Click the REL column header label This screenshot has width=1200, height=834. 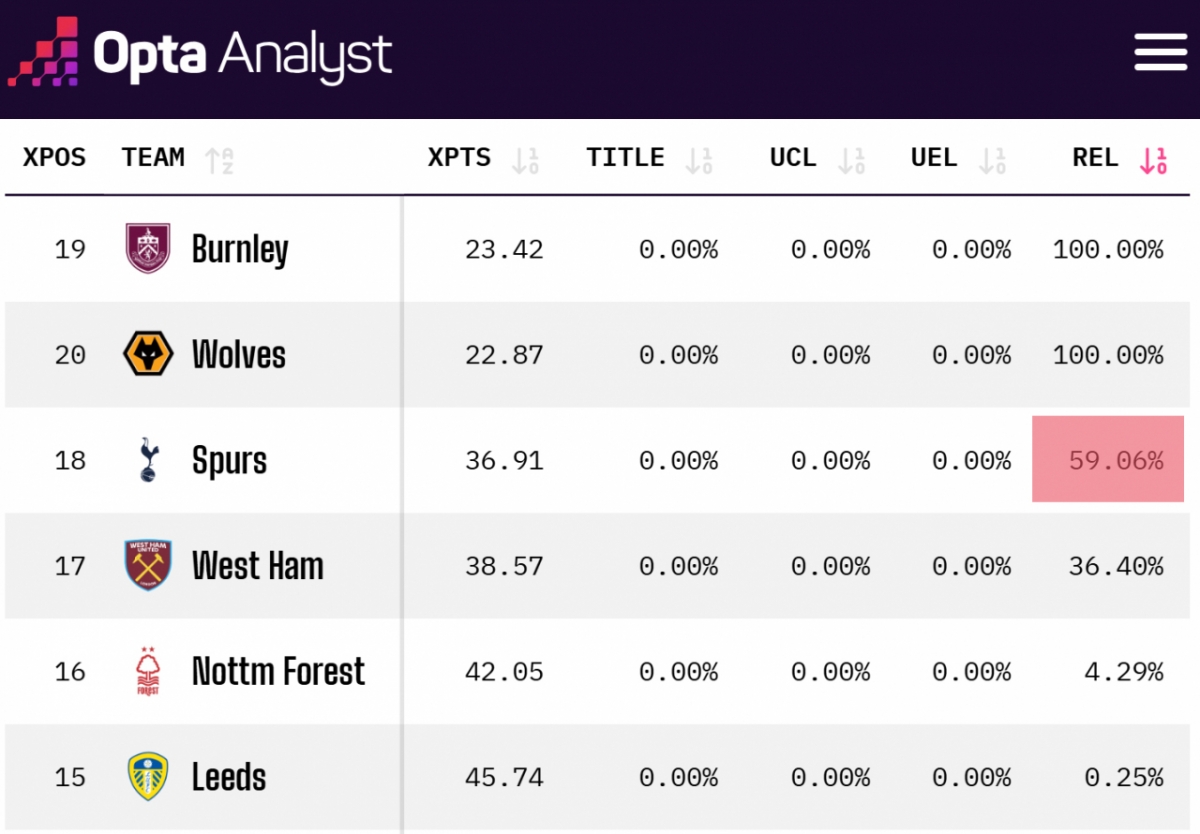(1095, 158)
